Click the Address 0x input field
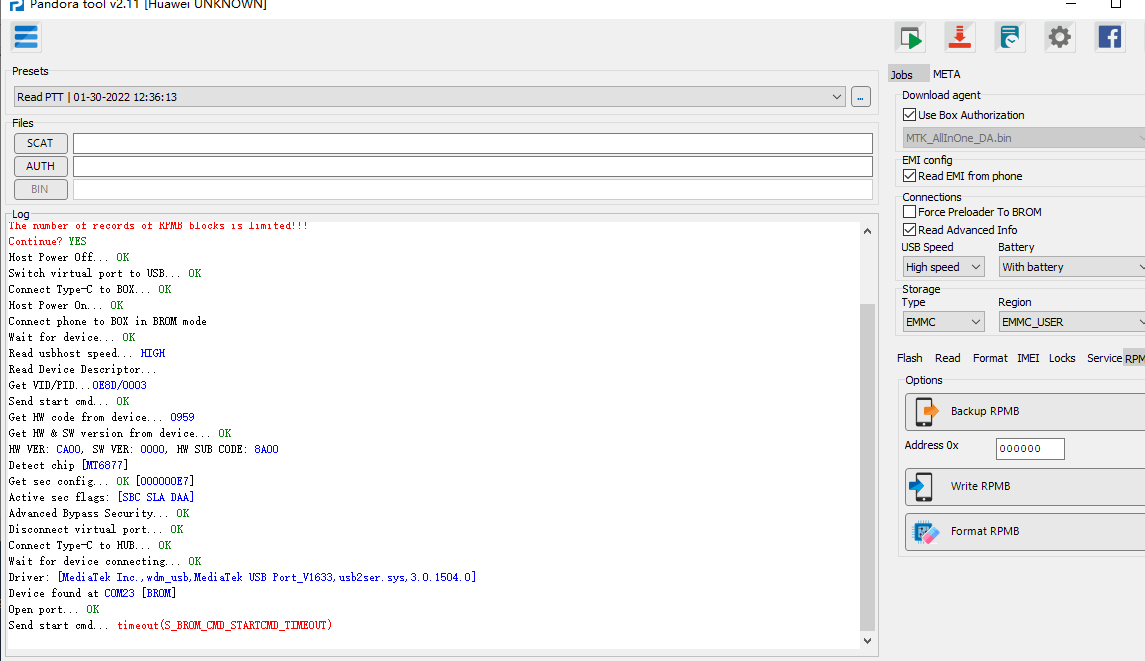This screenshot has width=1145, height=661. point(1030,448)
